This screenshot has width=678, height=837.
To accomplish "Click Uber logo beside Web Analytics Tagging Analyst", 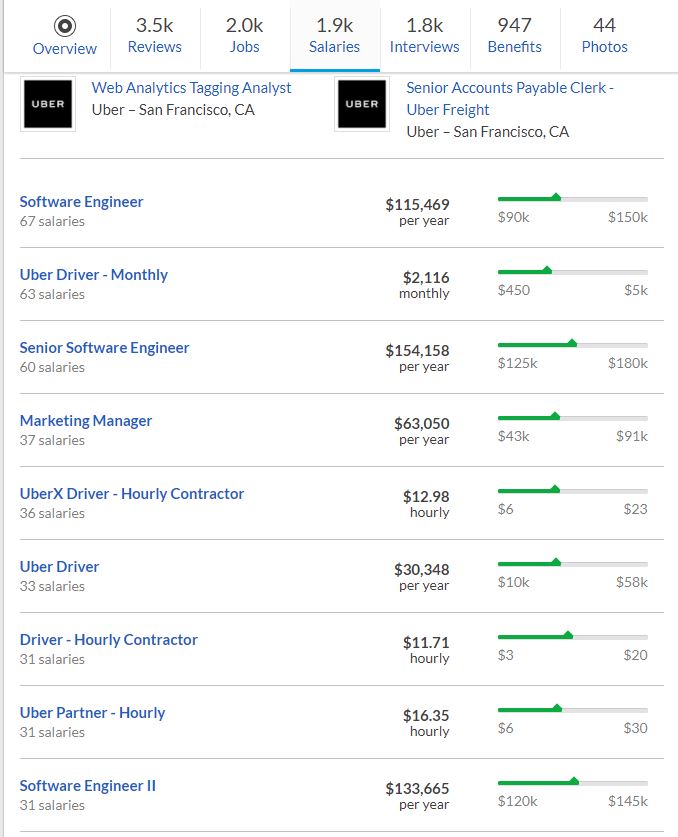I will (x=48, y=104).
